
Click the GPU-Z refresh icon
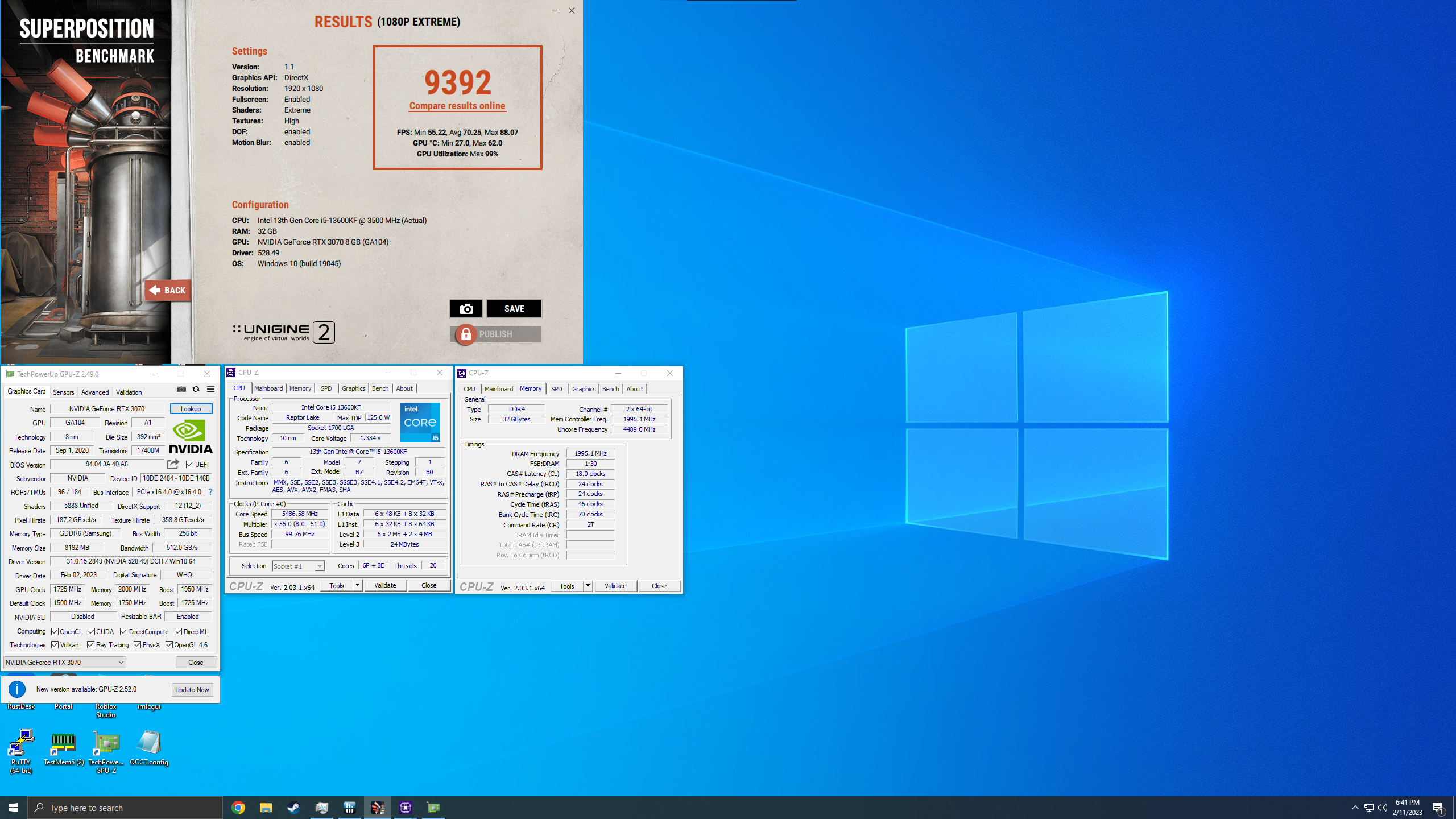coord(196,390)
